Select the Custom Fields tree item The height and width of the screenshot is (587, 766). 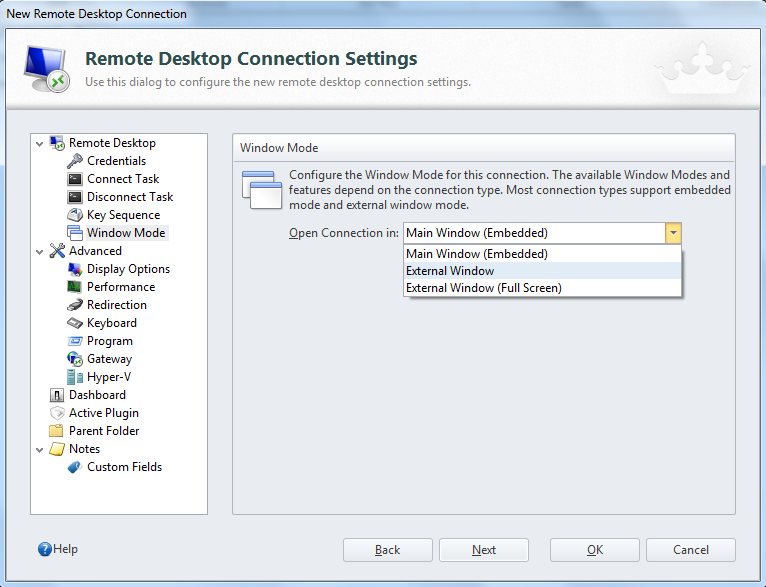(x=124, y=467)
